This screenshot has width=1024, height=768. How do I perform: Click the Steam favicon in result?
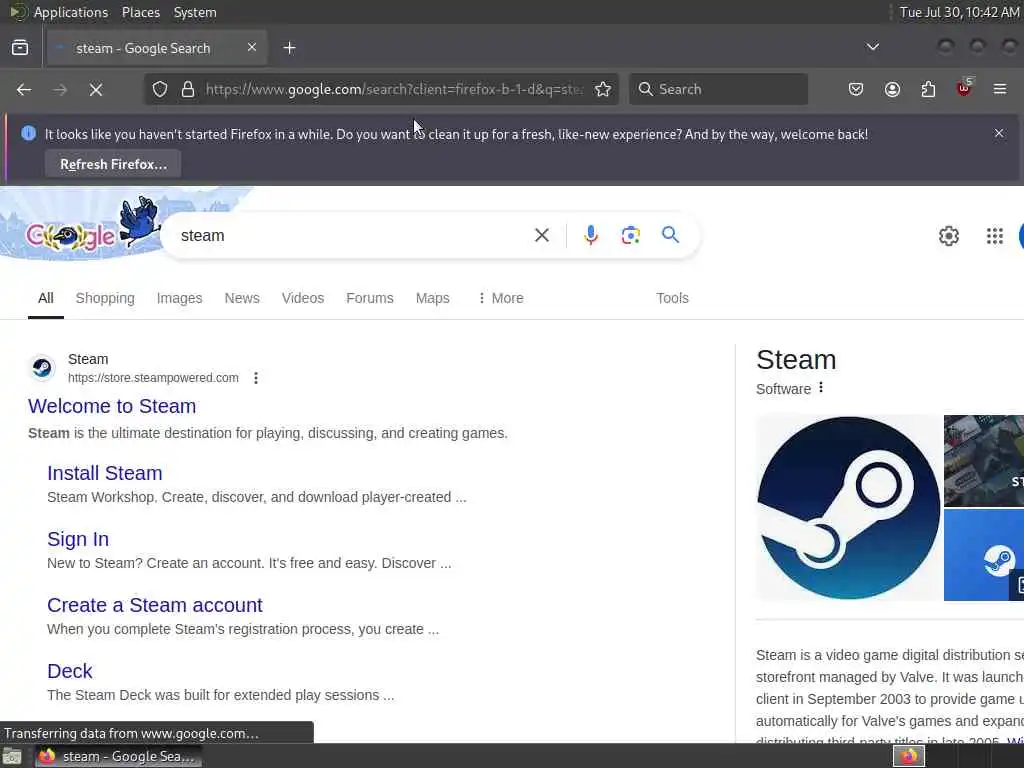point(42,368)
